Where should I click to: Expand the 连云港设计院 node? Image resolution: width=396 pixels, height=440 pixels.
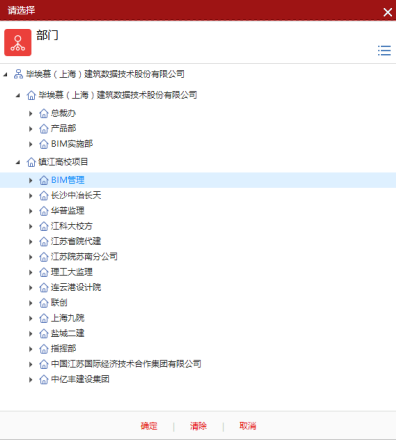31,288
